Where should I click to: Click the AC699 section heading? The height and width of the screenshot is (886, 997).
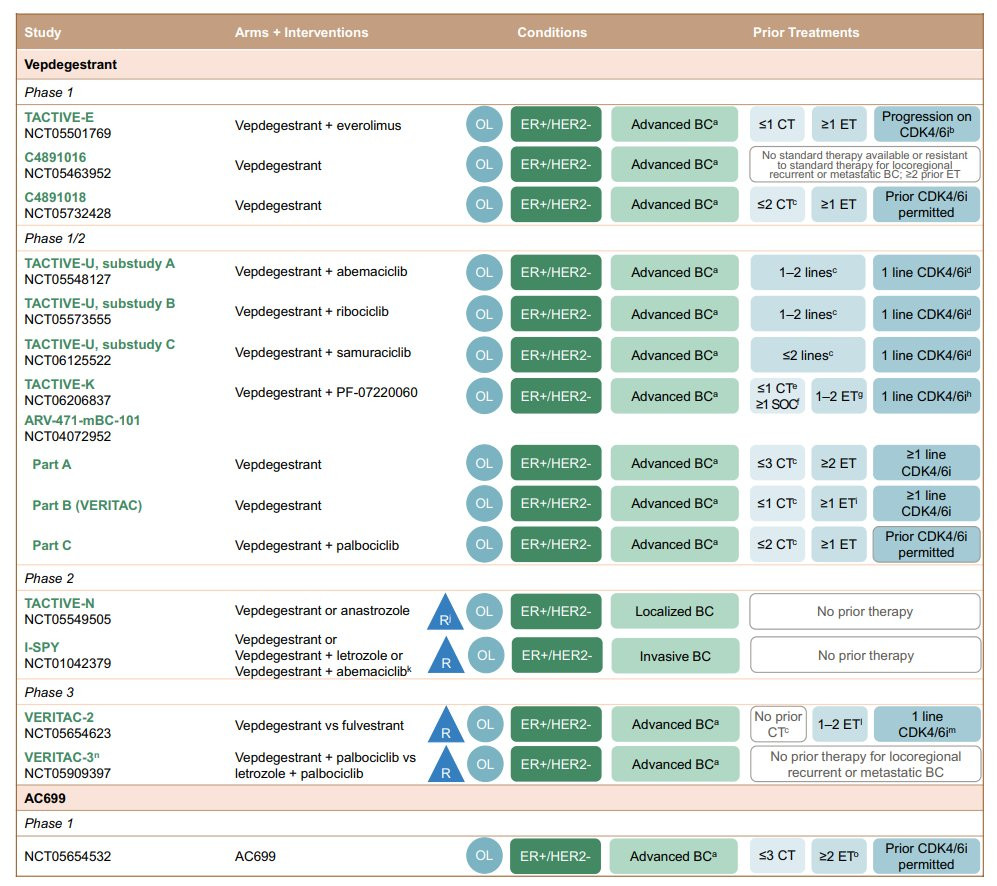(45, 798)
